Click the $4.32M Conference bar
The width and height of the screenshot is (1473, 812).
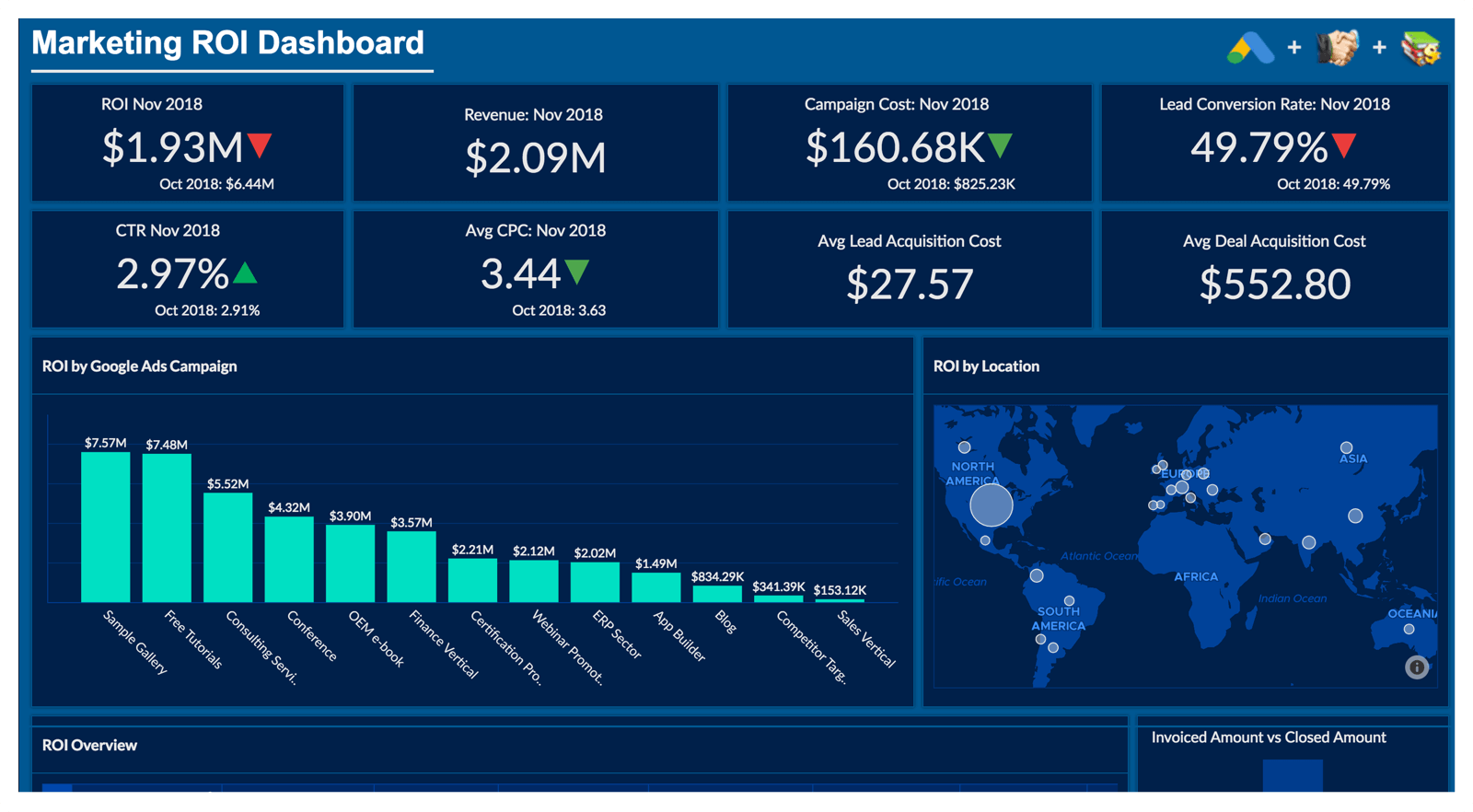pyautogui.click(x=289, y=559)
